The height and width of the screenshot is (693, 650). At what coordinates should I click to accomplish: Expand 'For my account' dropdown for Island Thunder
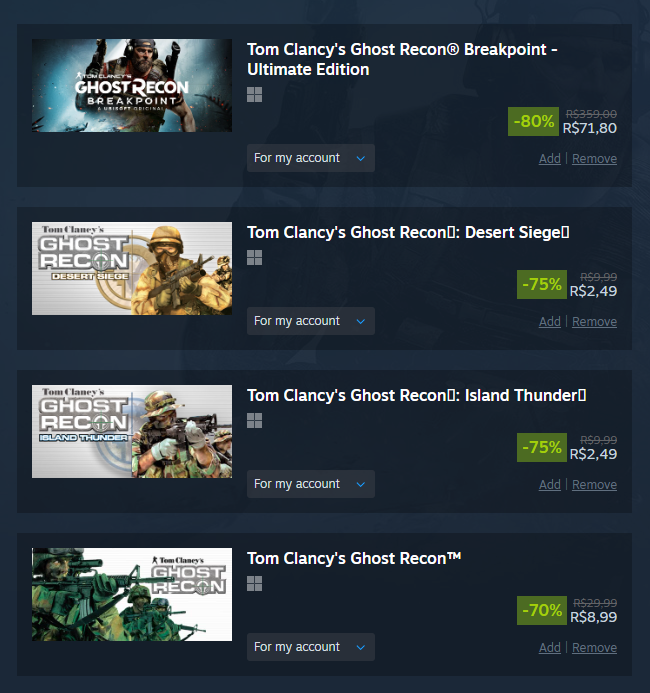311,484
